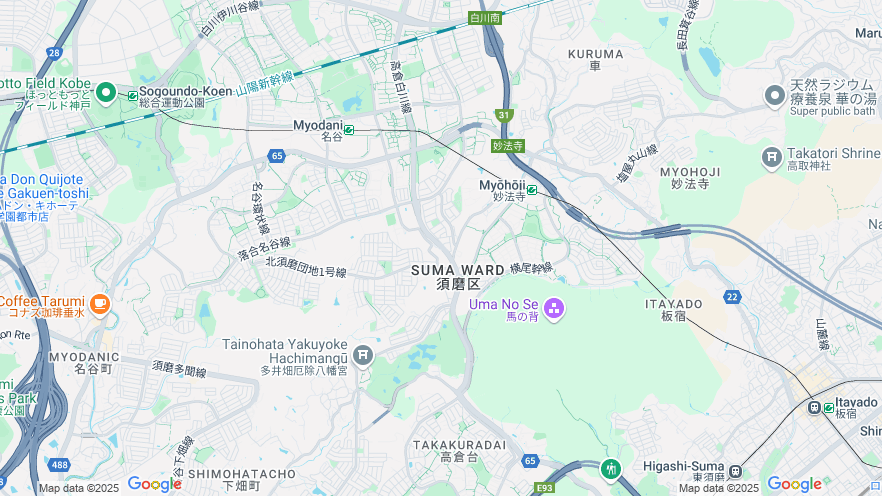882x496 pixels.
Task: Click the green 白川南 interchange sign
Action: pos(485,18)
